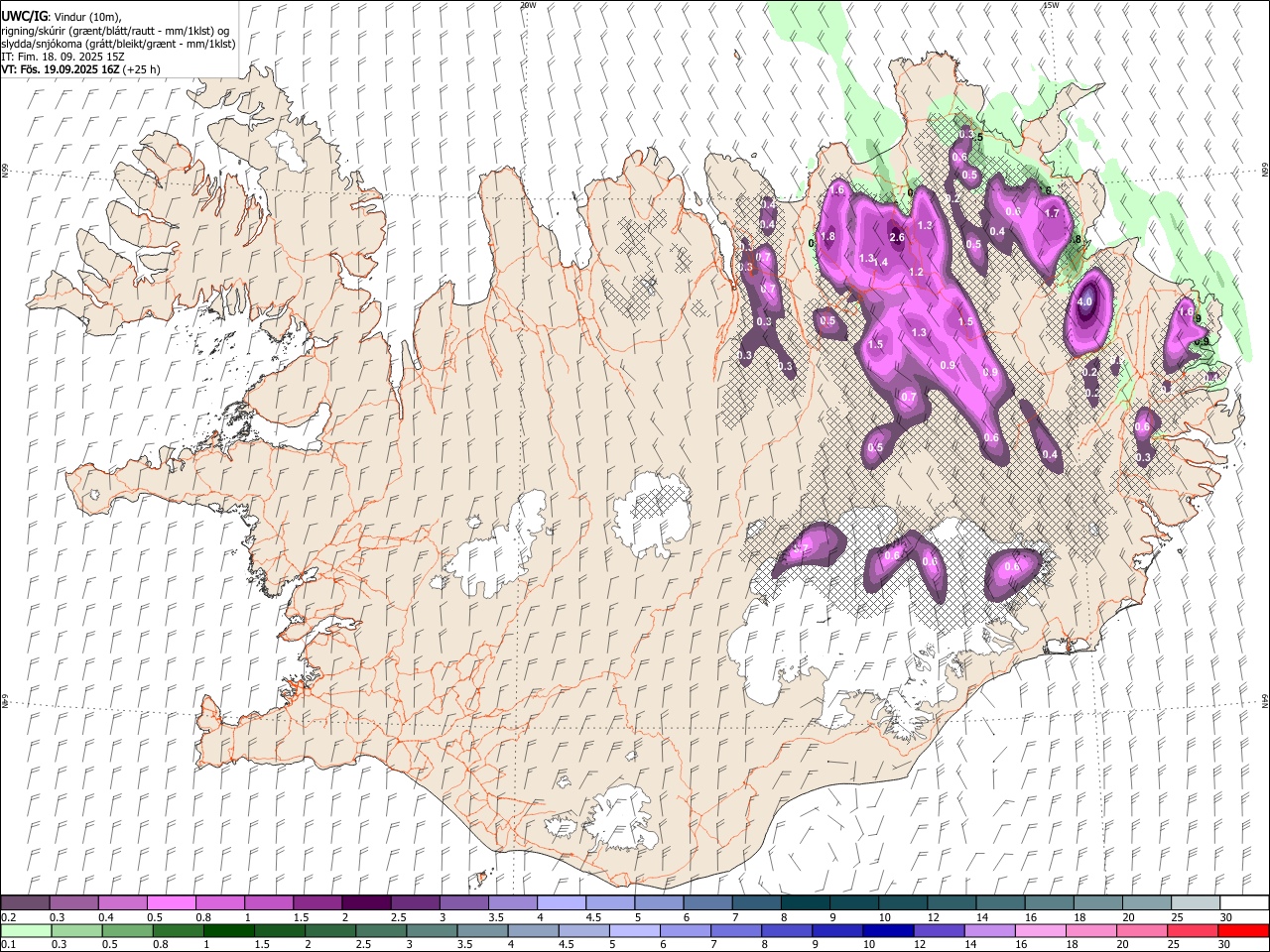
Task: Select the 'slydda/snjókoma (grátt/bleikt/grænt - mm/1klst)' line
Action: [118, 44]
